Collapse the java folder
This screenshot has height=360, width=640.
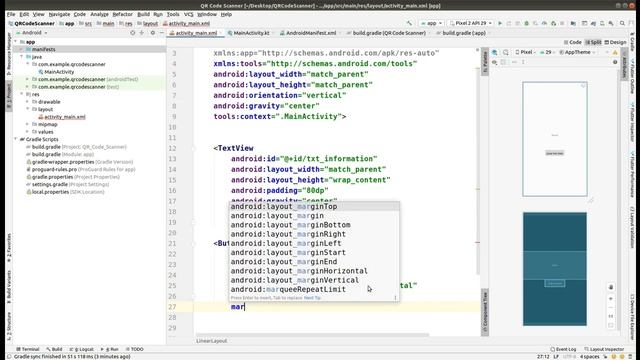[22, 57]
